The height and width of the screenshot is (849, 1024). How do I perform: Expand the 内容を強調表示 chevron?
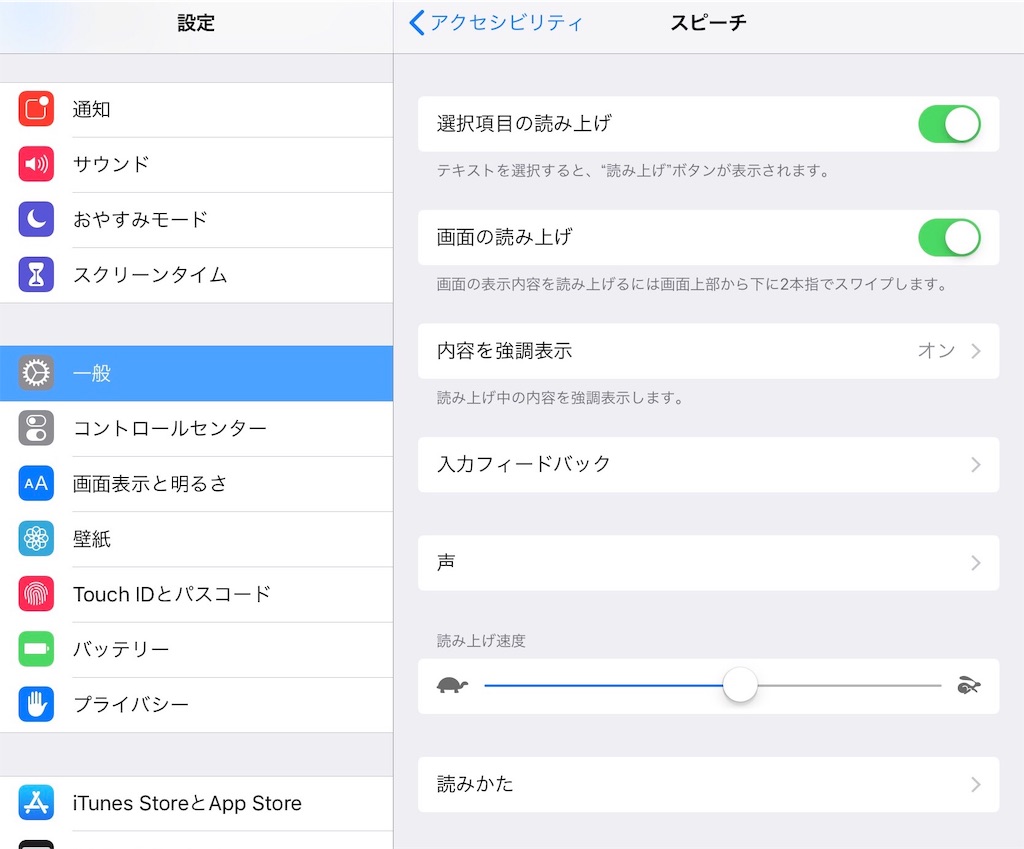tap(976, 351)
